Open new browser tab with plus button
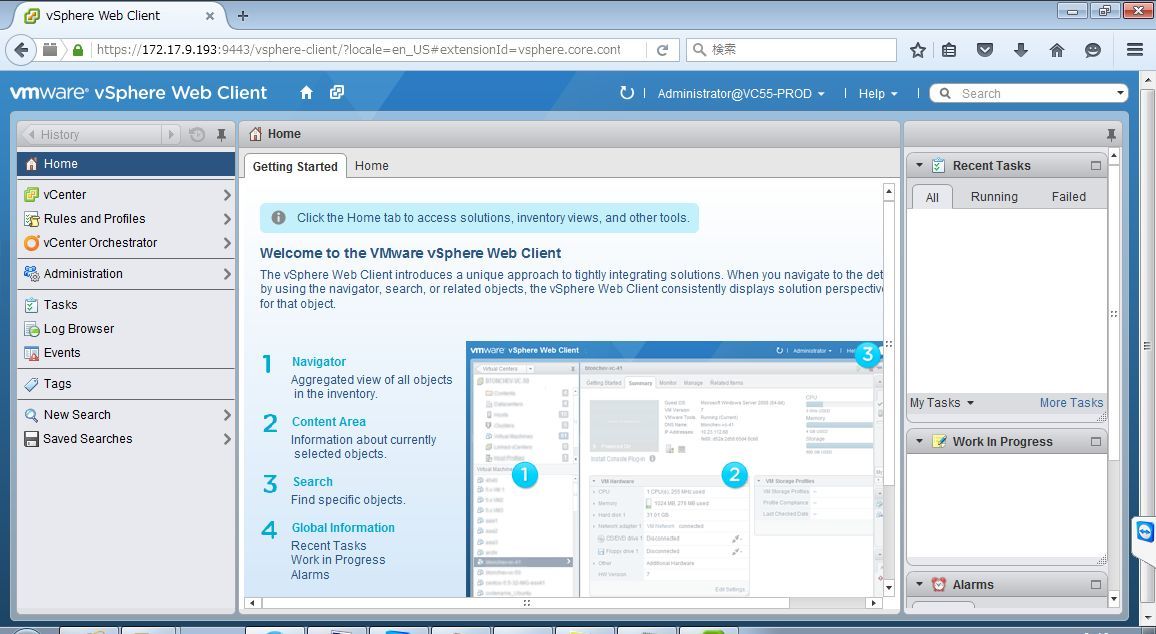 click(x=243, y=15)
